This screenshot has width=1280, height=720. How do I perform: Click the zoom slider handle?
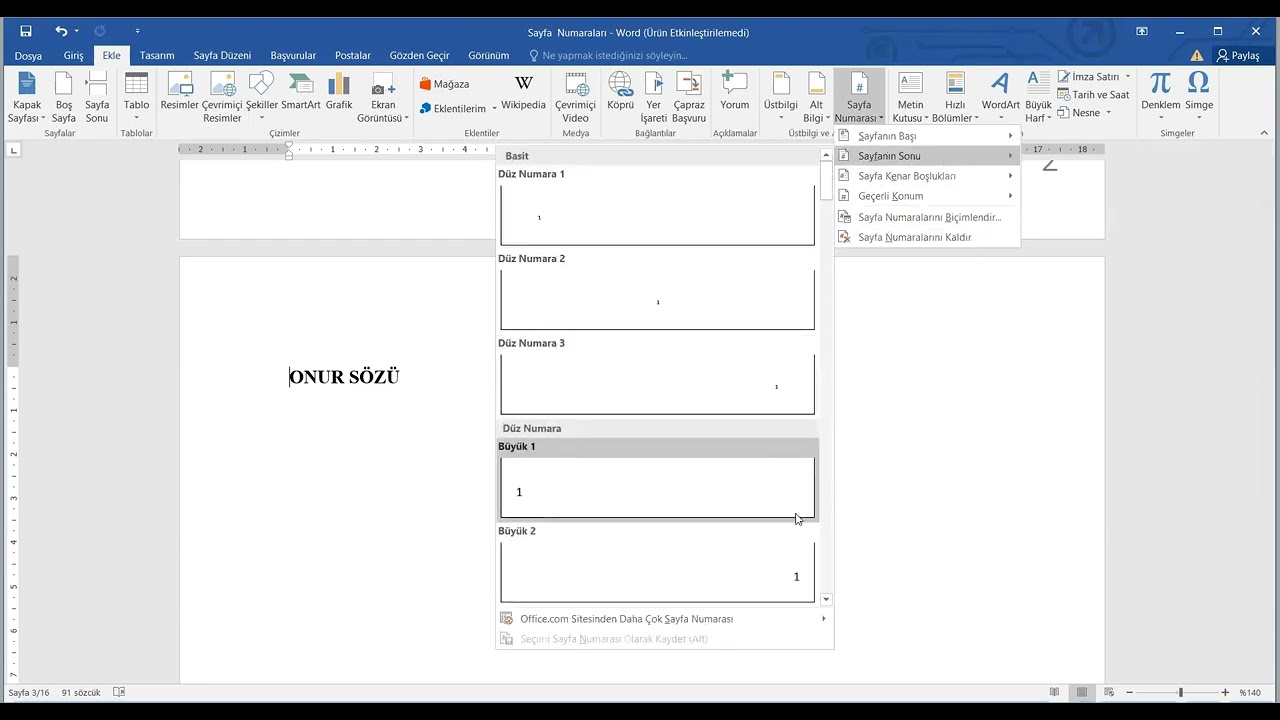tap(1180, 692)
